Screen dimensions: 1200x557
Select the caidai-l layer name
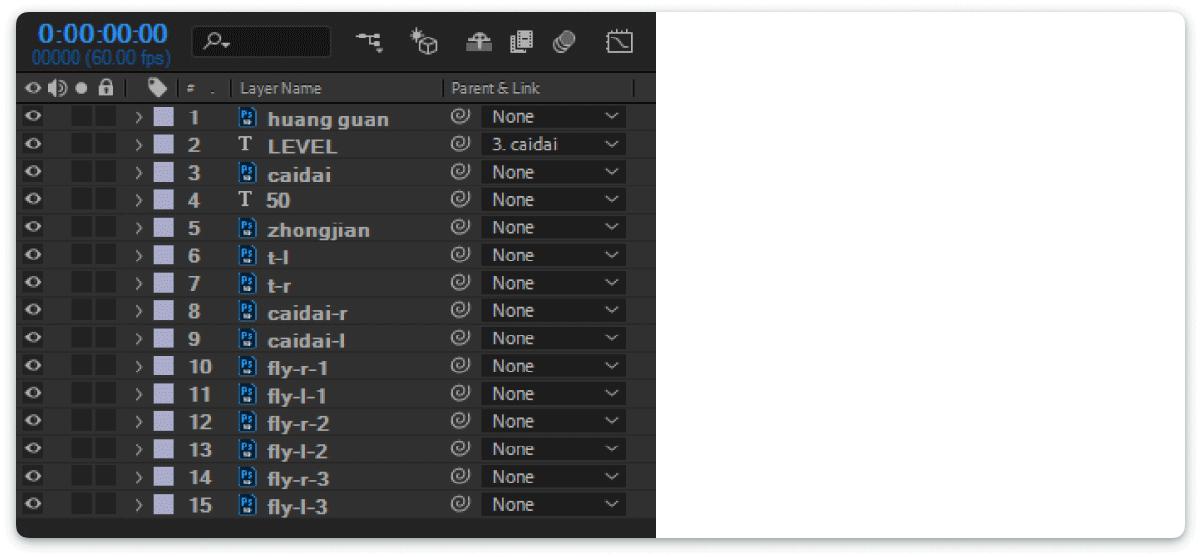[306, 341]
